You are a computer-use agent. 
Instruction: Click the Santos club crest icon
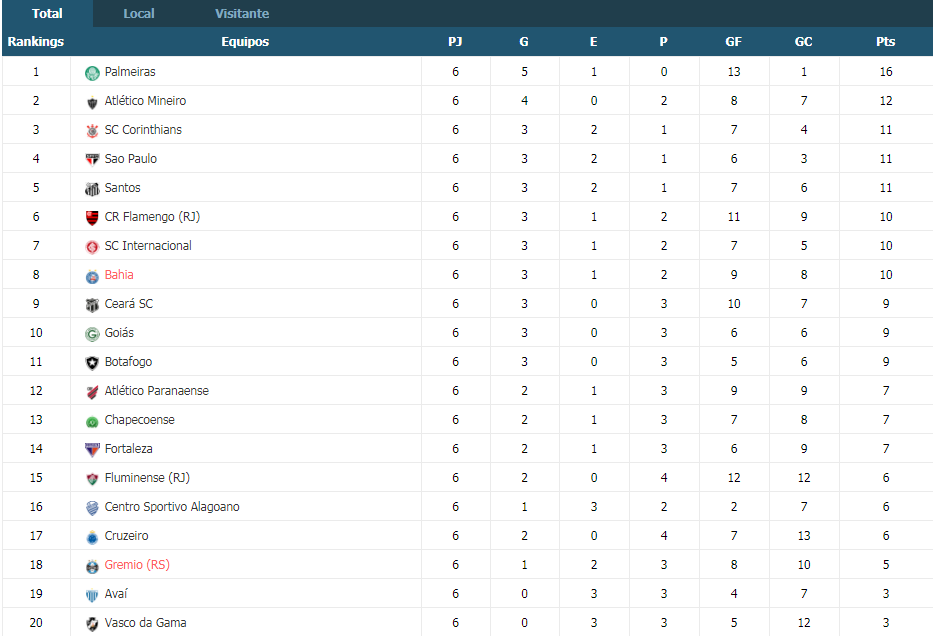(x=92, y=189)
